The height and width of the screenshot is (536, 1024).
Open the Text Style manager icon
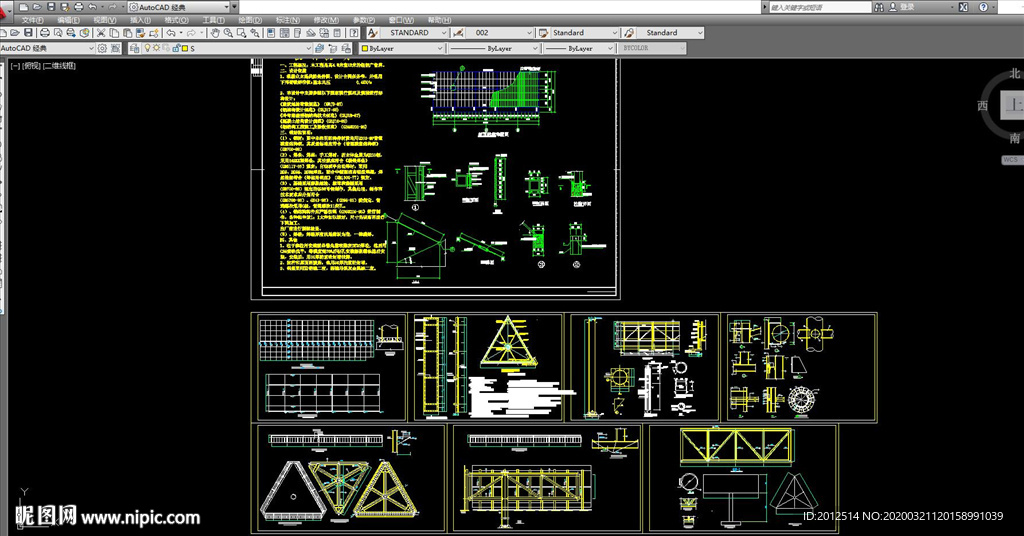pos(373,33)
